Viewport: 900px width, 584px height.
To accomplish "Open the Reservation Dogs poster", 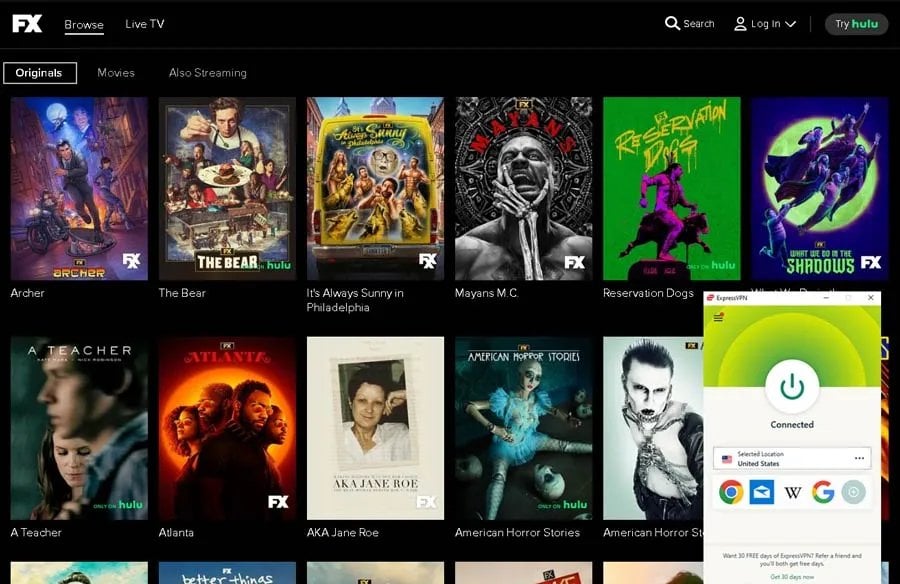I will pos(672,188).
